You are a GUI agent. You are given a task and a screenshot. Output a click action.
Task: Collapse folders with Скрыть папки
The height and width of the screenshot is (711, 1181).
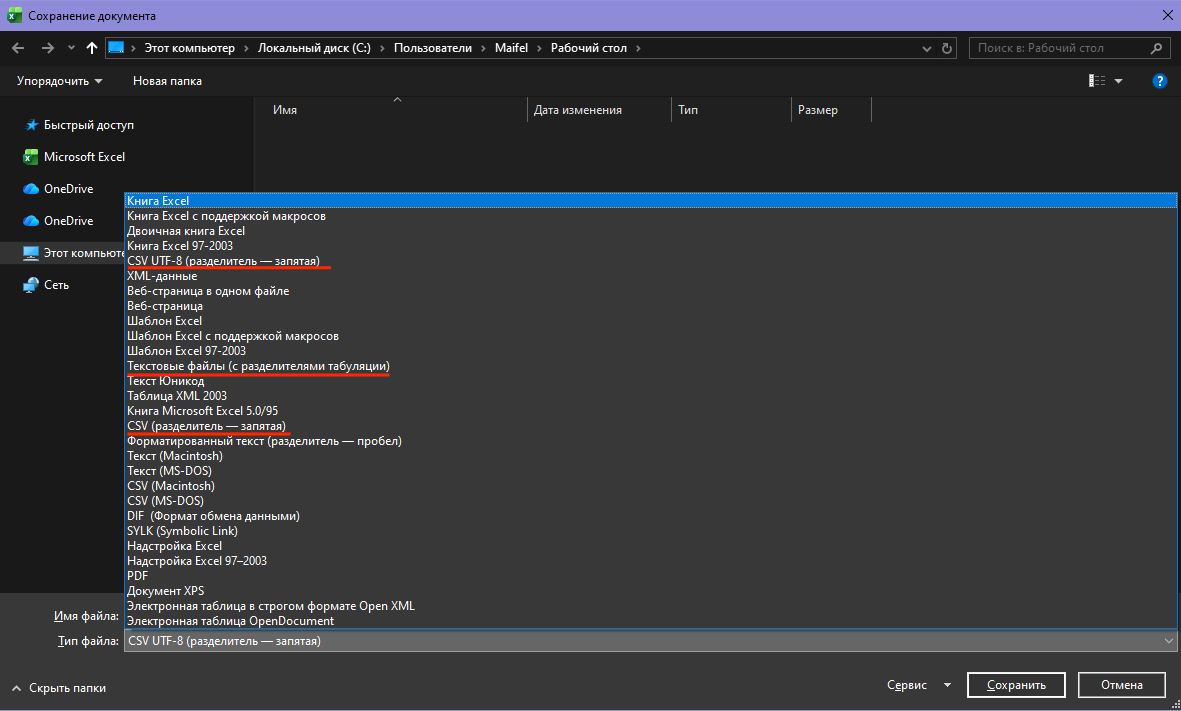[x=59, y=688]
